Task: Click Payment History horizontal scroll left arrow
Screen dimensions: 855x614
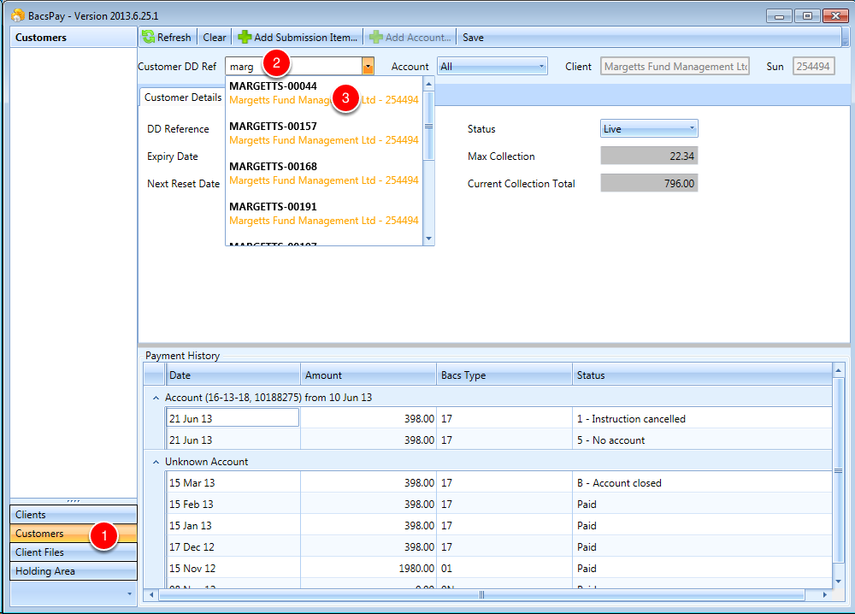Action: [152, 595]
